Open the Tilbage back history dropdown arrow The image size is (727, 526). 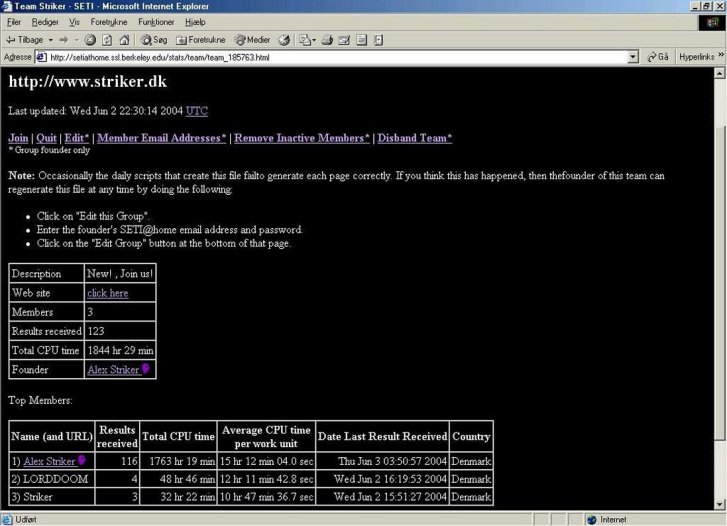click(51, 40)
